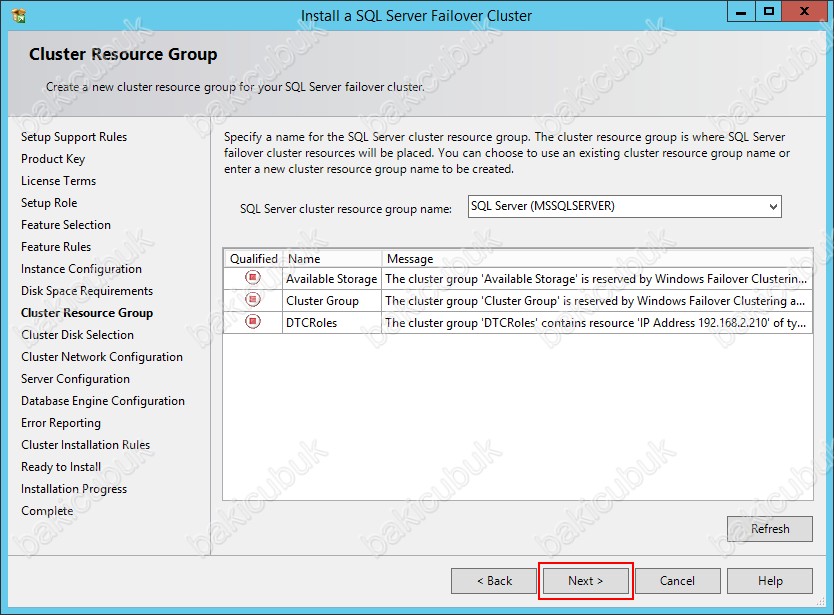Select the Product Key step

pyautogui.click(x=53, y=159)
